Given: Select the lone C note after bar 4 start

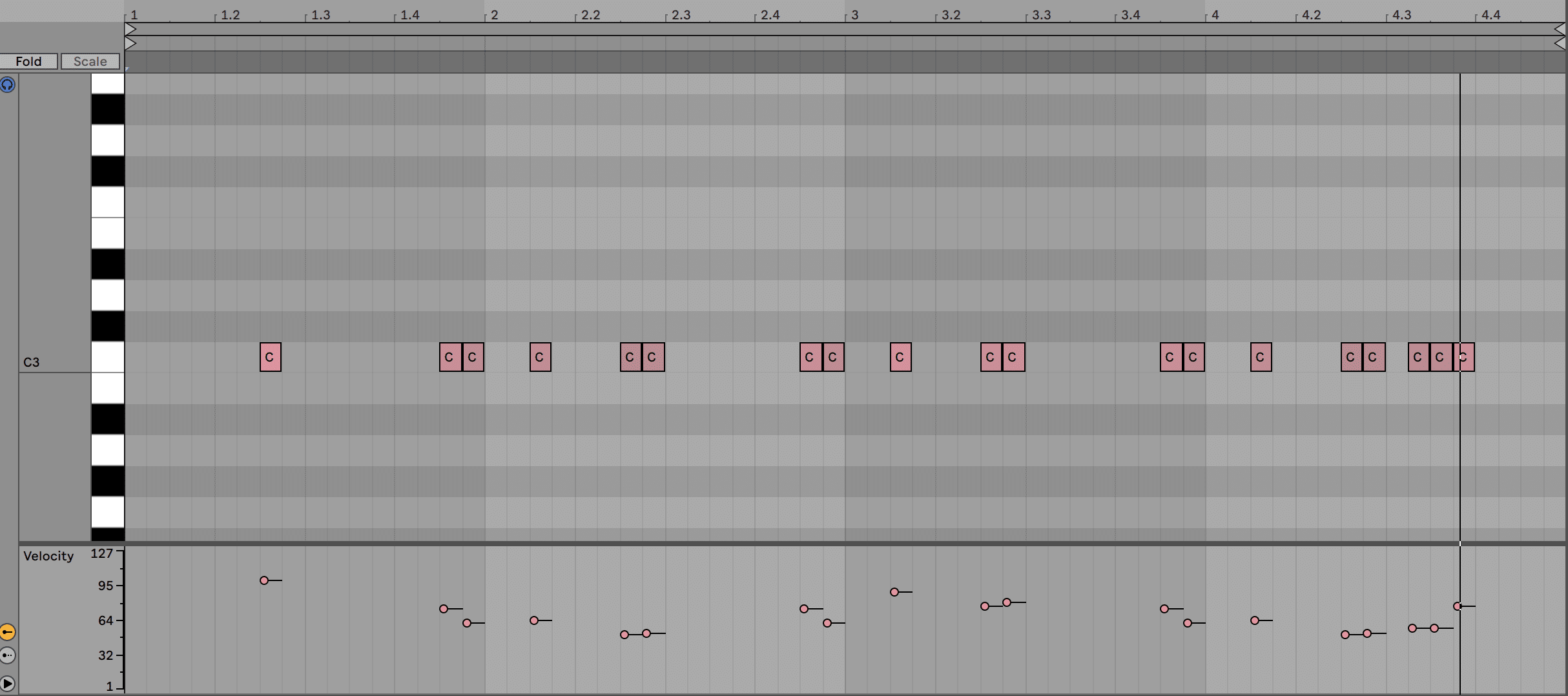Looking at the screenshot, I should coord(1261,357).
